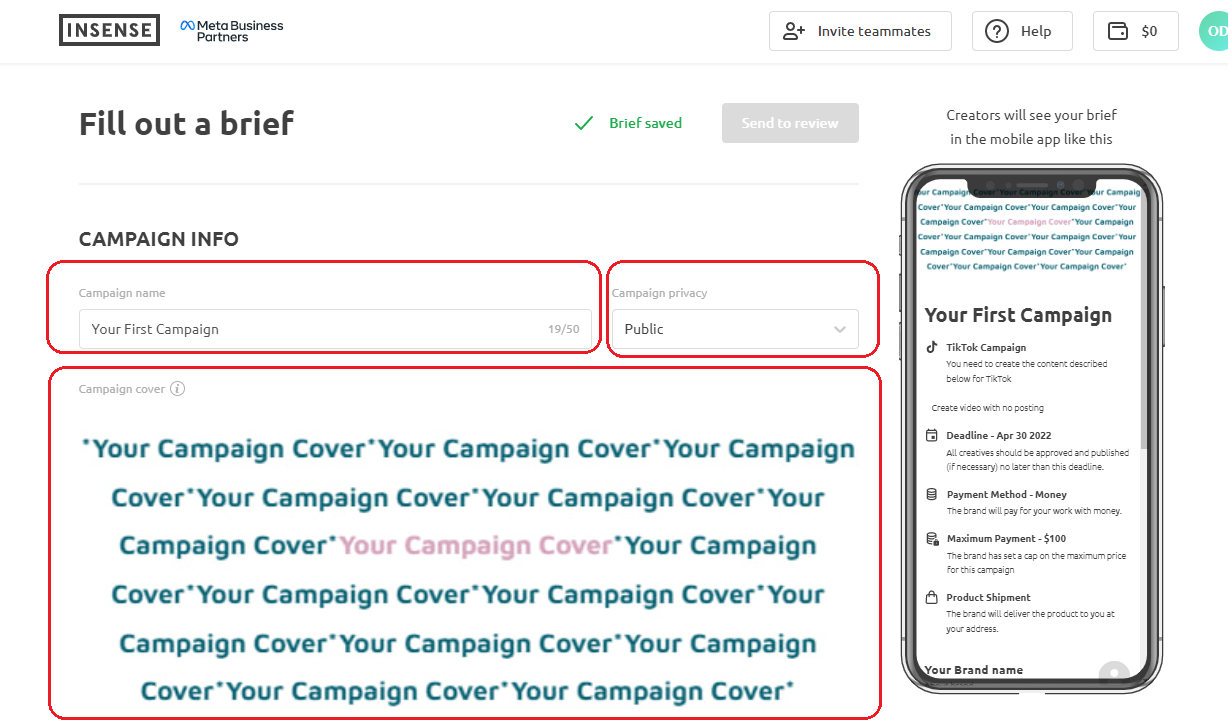Image resolution: width=1228 pixels, height=728 pixels.
Task: Open the Campaign privacy dropdown
Action: 735,329
